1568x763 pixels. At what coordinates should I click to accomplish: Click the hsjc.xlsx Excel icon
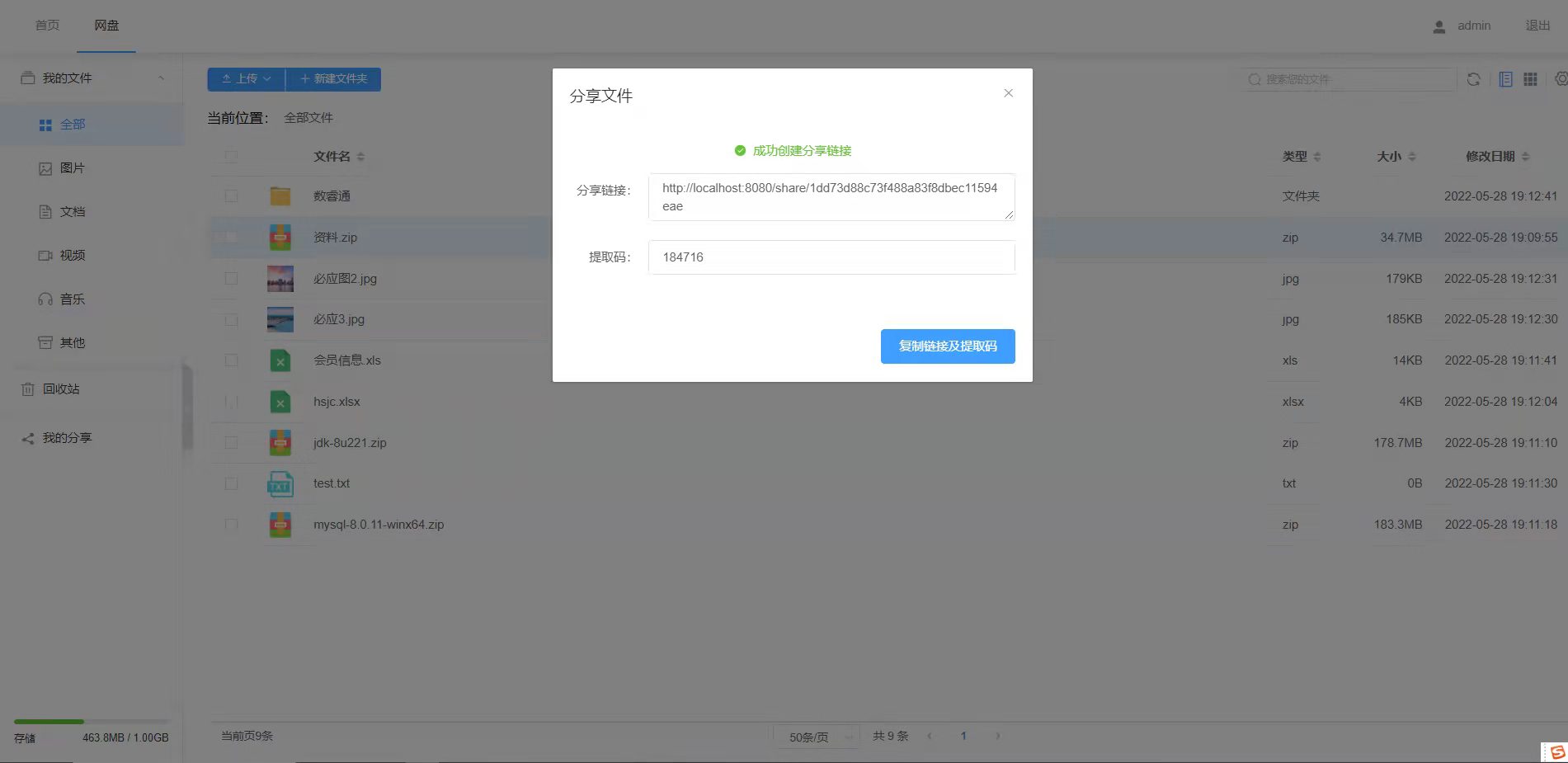tap(280, 402)
